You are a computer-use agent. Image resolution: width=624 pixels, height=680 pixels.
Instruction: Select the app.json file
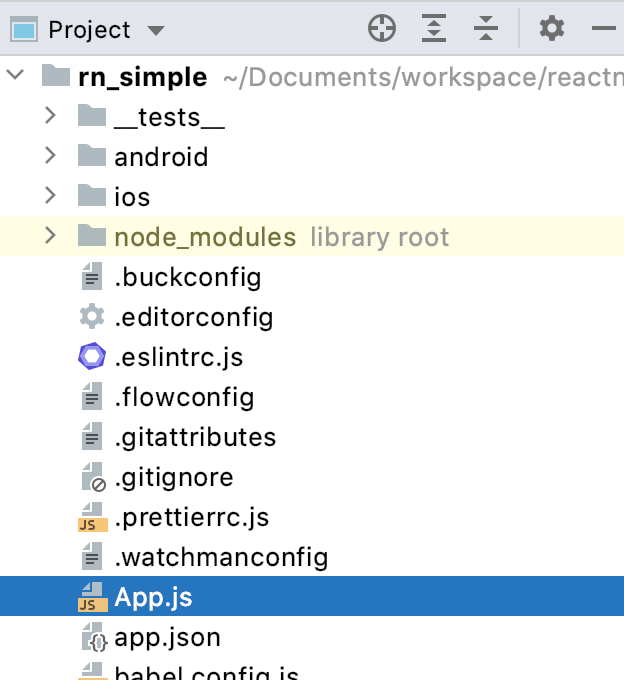pos(167,638)
